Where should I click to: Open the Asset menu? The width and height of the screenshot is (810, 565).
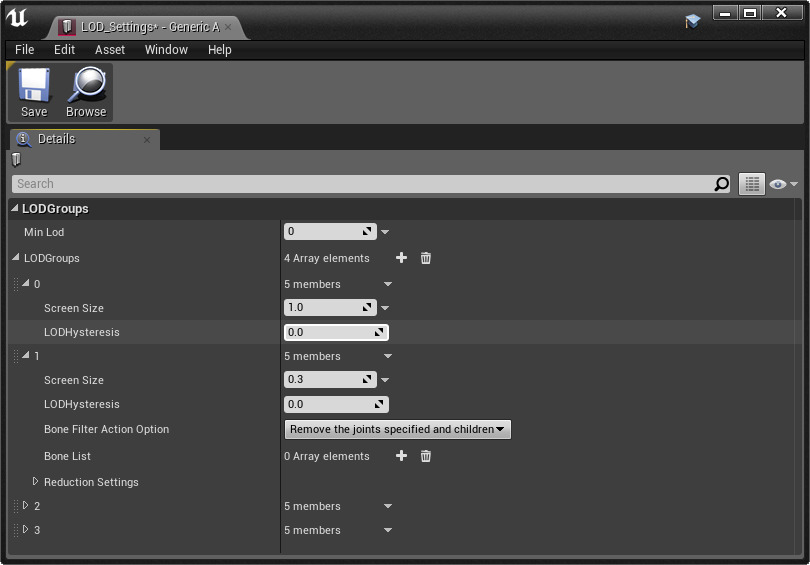click(110, 50)
